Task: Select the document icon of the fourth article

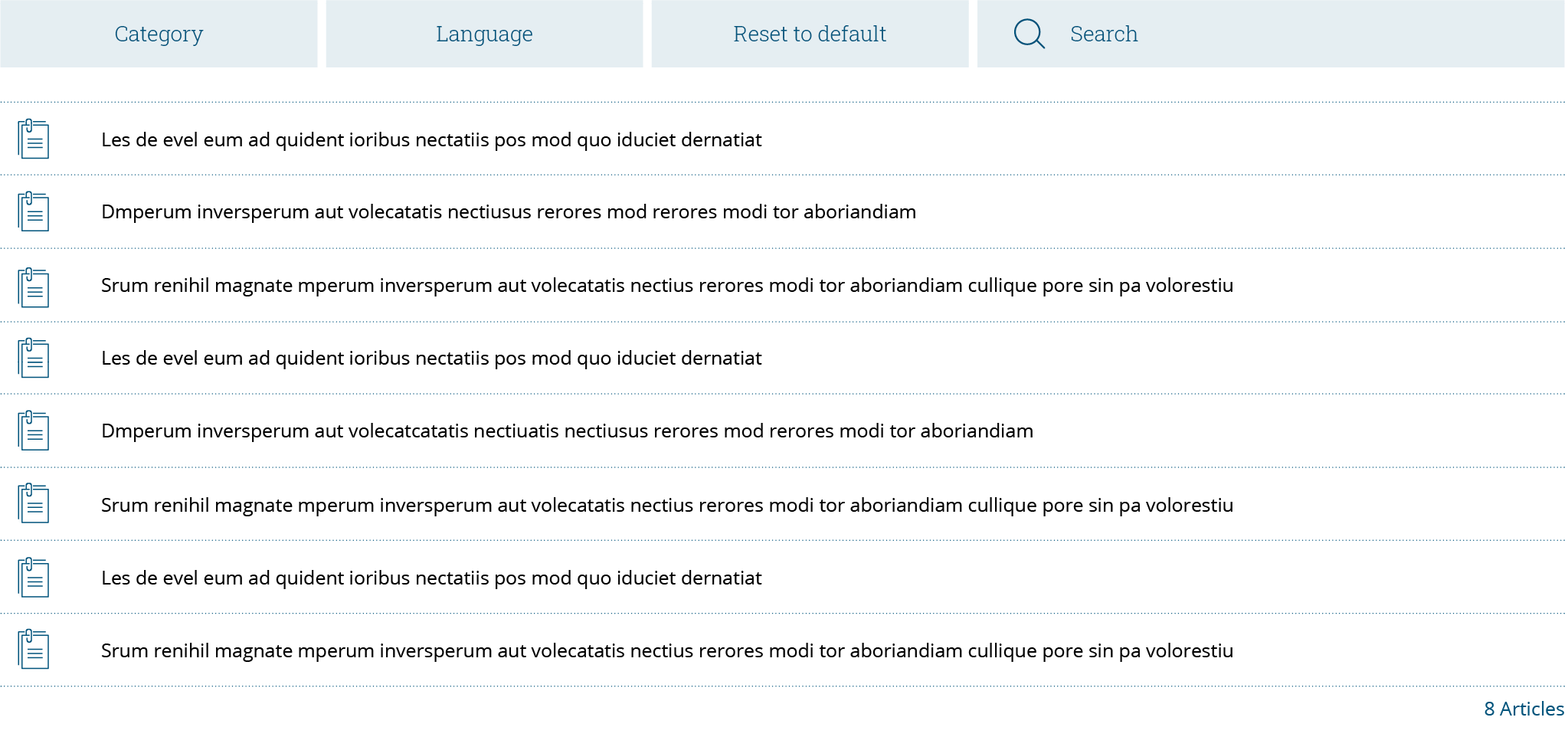Action: pos(34,359)
